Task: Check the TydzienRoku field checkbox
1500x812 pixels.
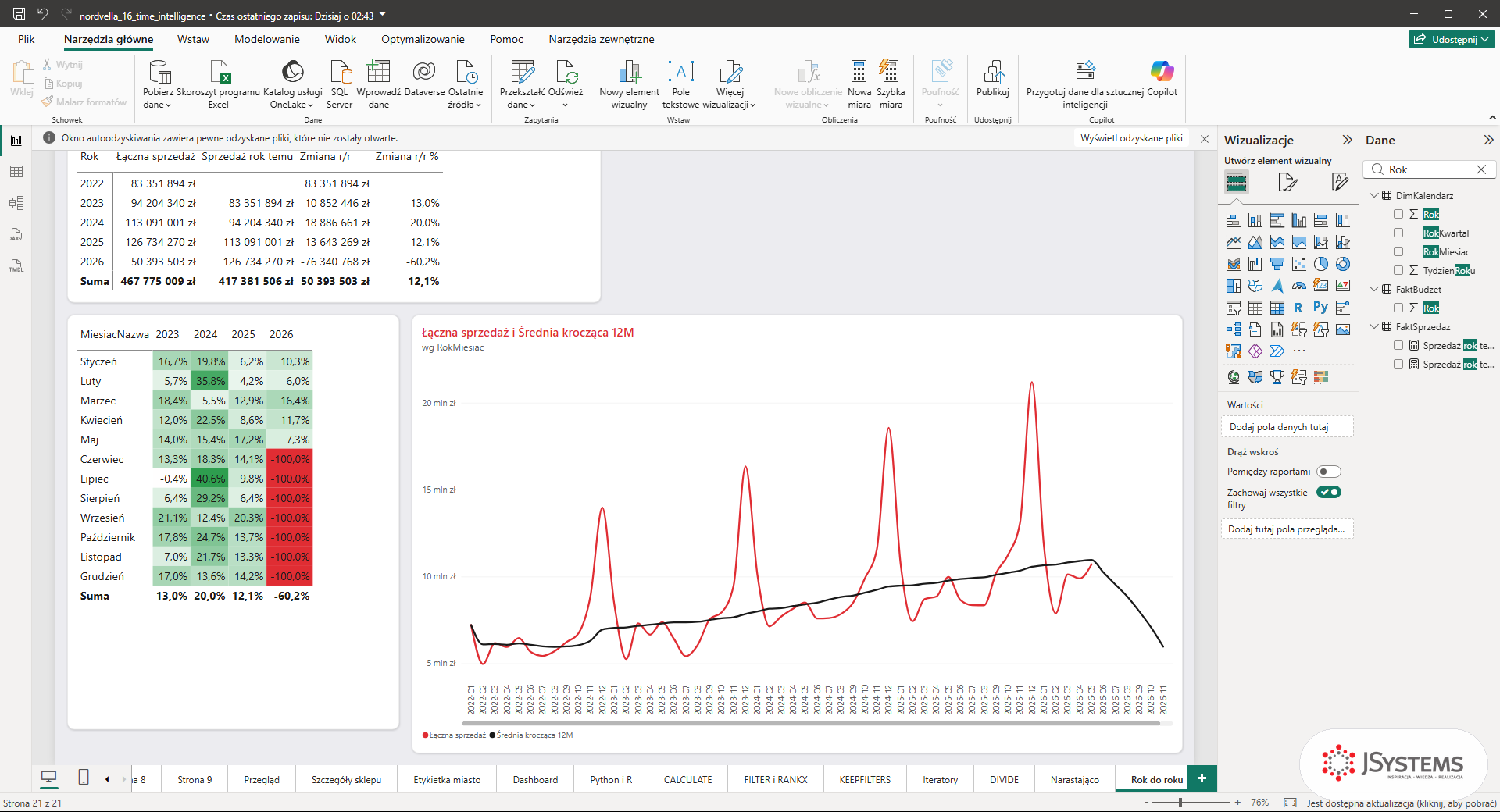Action: tap(1398, 270)
